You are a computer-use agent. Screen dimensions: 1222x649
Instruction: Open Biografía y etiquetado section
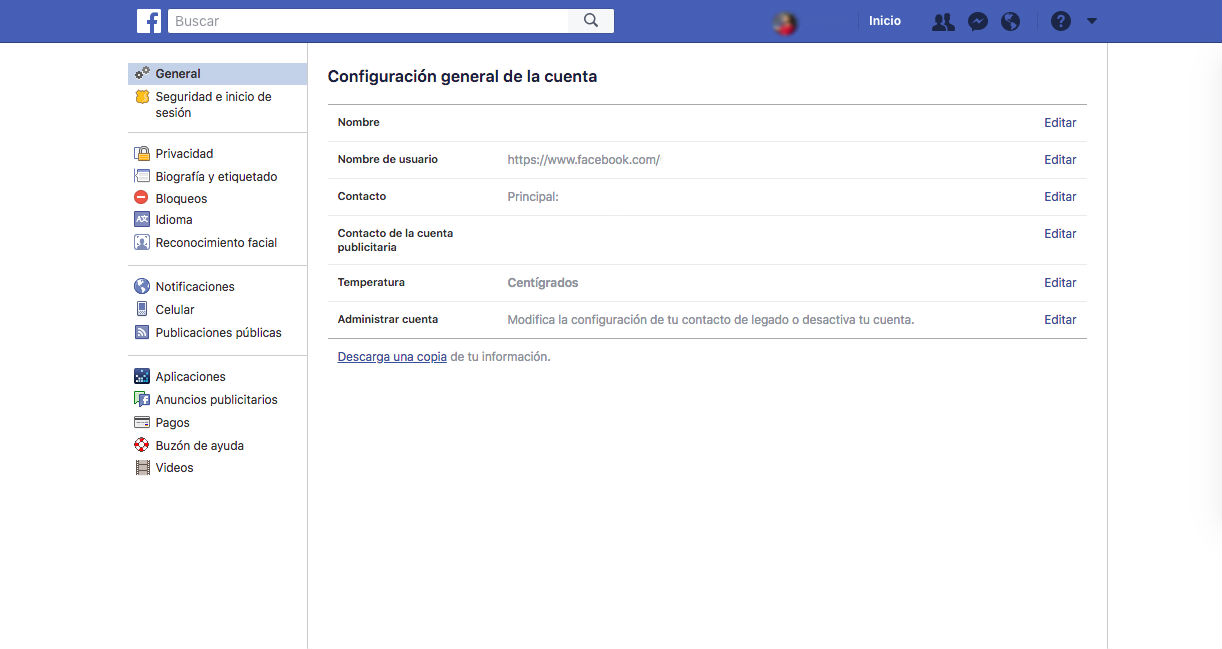coord(217,176)
